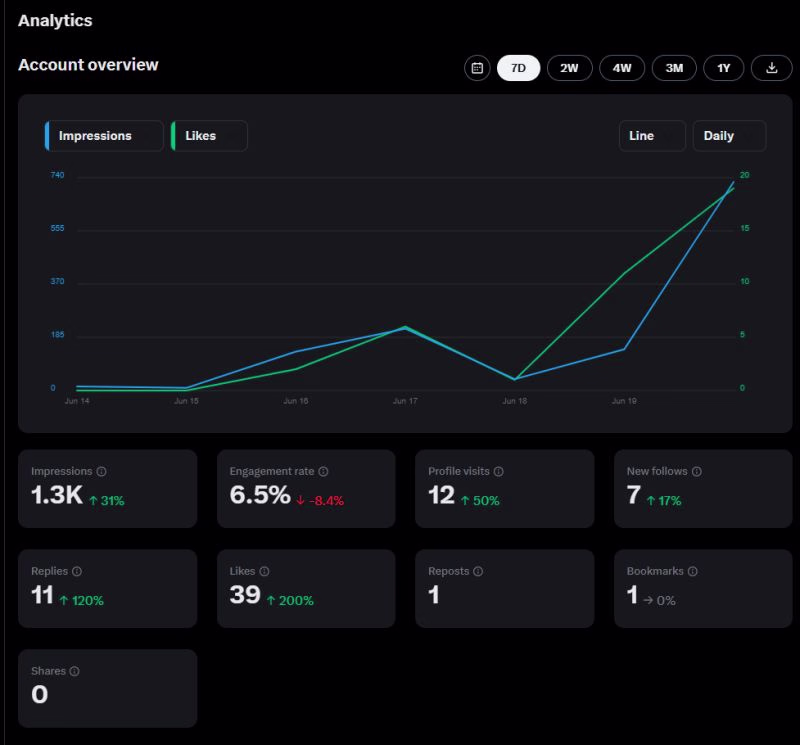Image resolution: width=800 pixels, height=745 pixels.
Task: Download the analytics data
Action: (771, 68)
